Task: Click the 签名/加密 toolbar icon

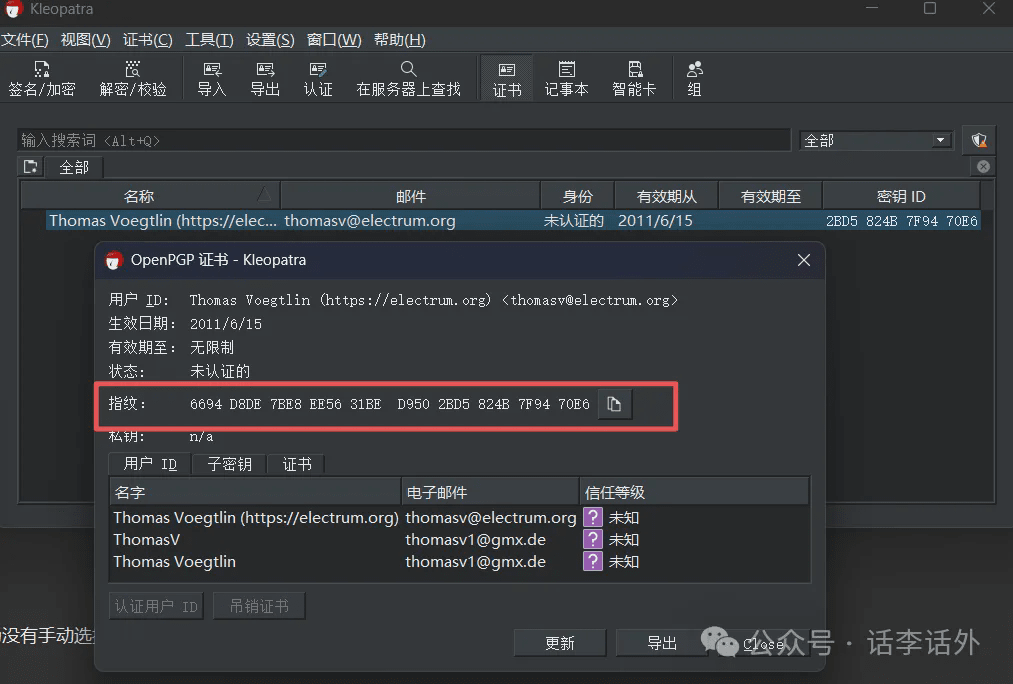Action: pos(41,78)
